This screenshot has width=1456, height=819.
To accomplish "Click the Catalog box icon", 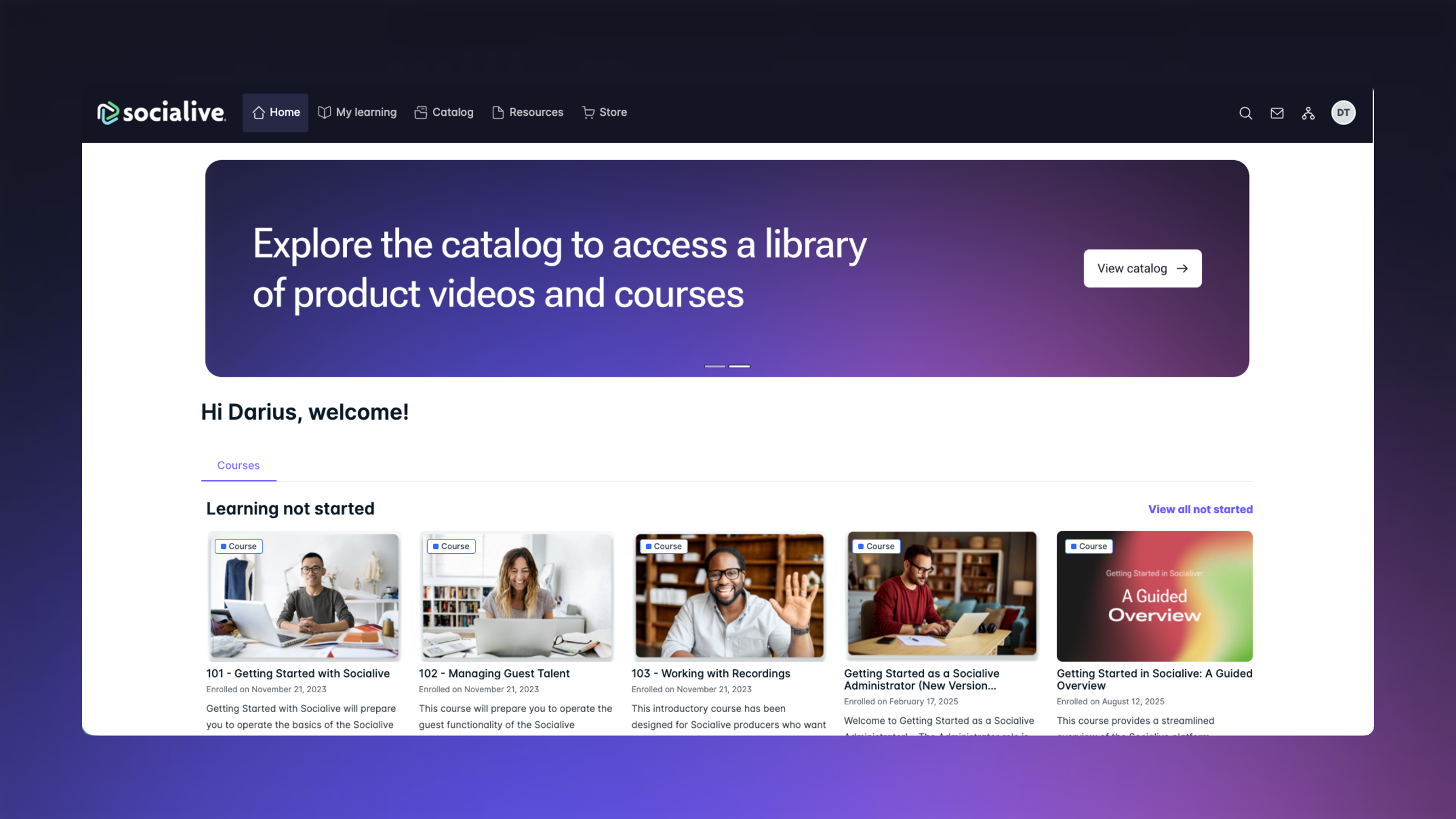I will coord(421,112).
